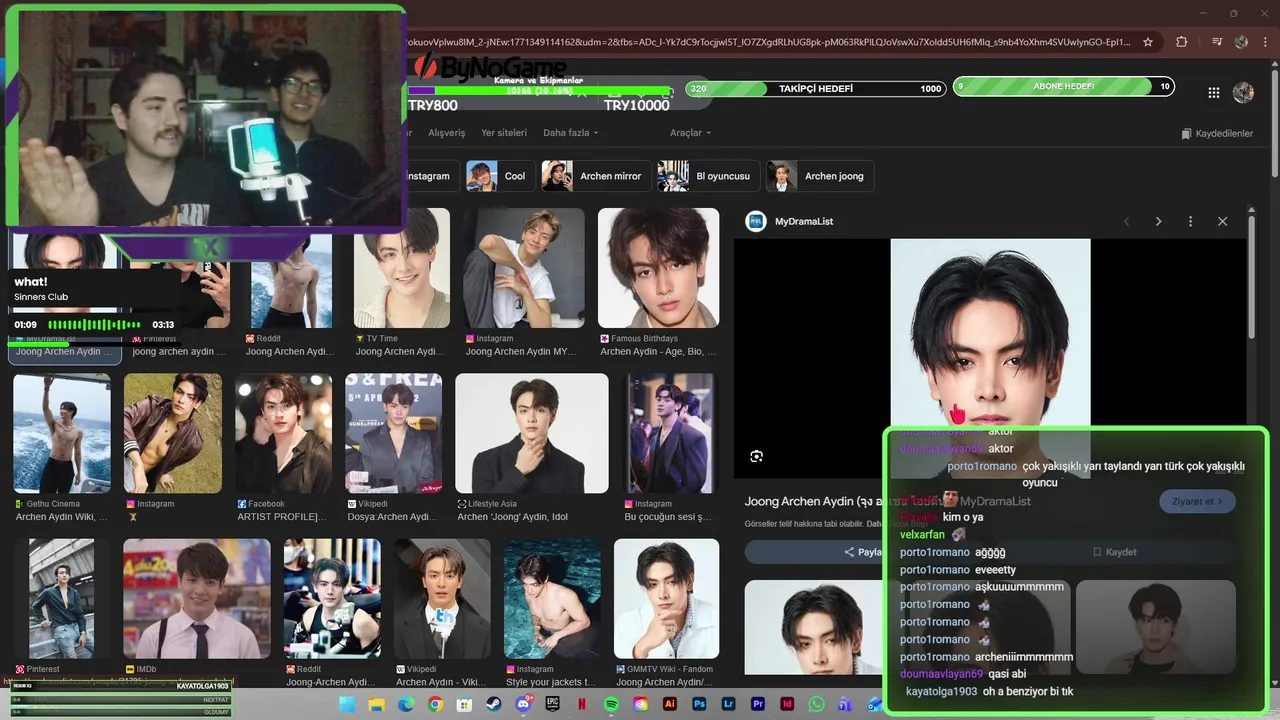Show next image in preview panel
Viewport: 1280px width, 720px height.
[1159, 221]
